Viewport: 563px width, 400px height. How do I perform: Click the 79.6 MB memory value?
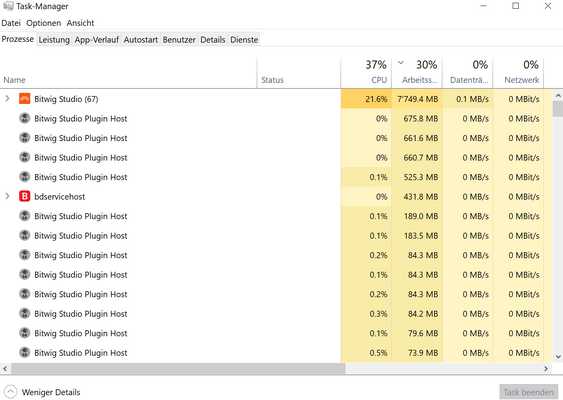[x=423, y=333]
